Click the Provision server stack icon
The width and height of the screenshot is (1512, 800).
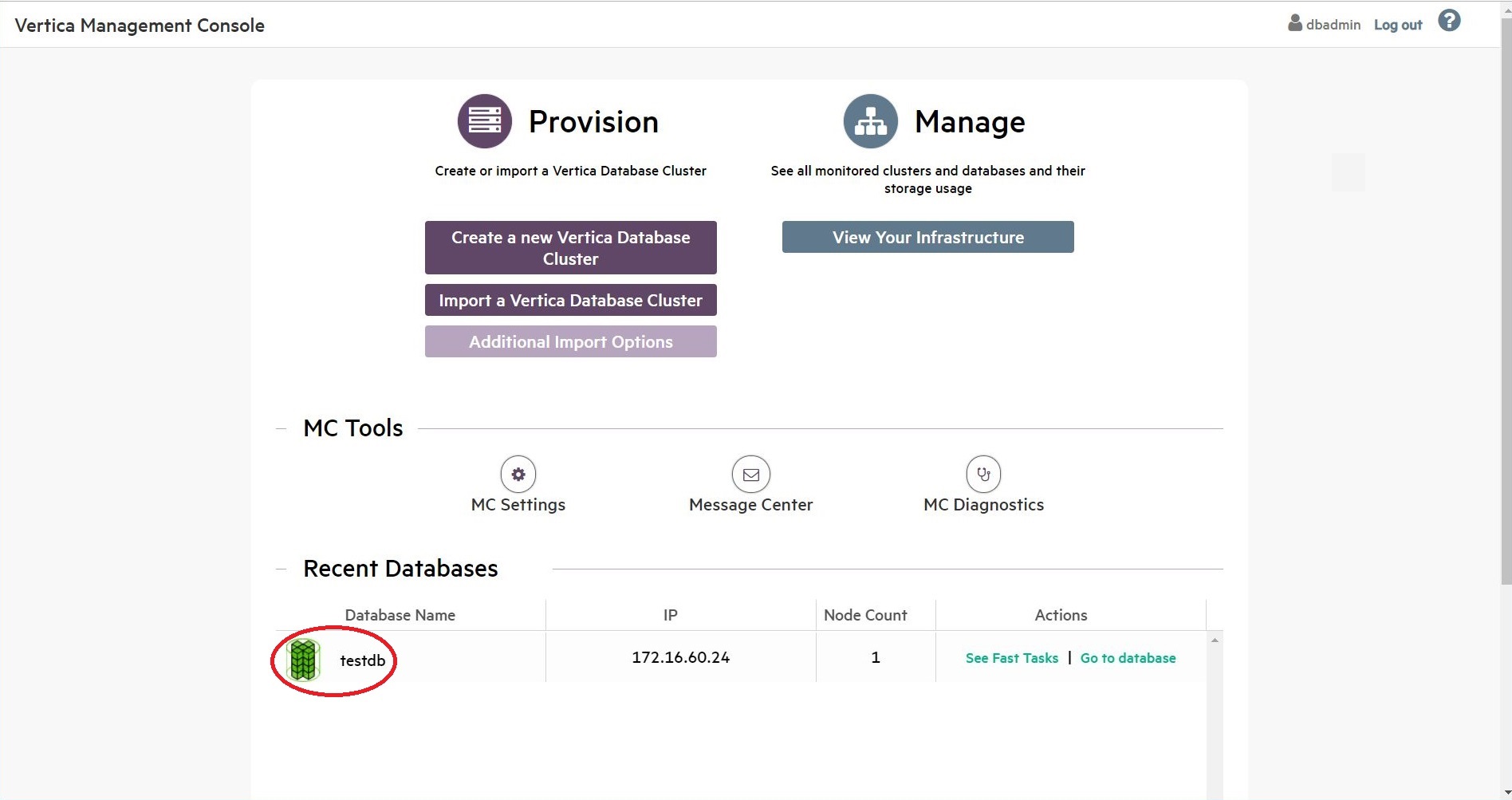[x=484, y=121]
